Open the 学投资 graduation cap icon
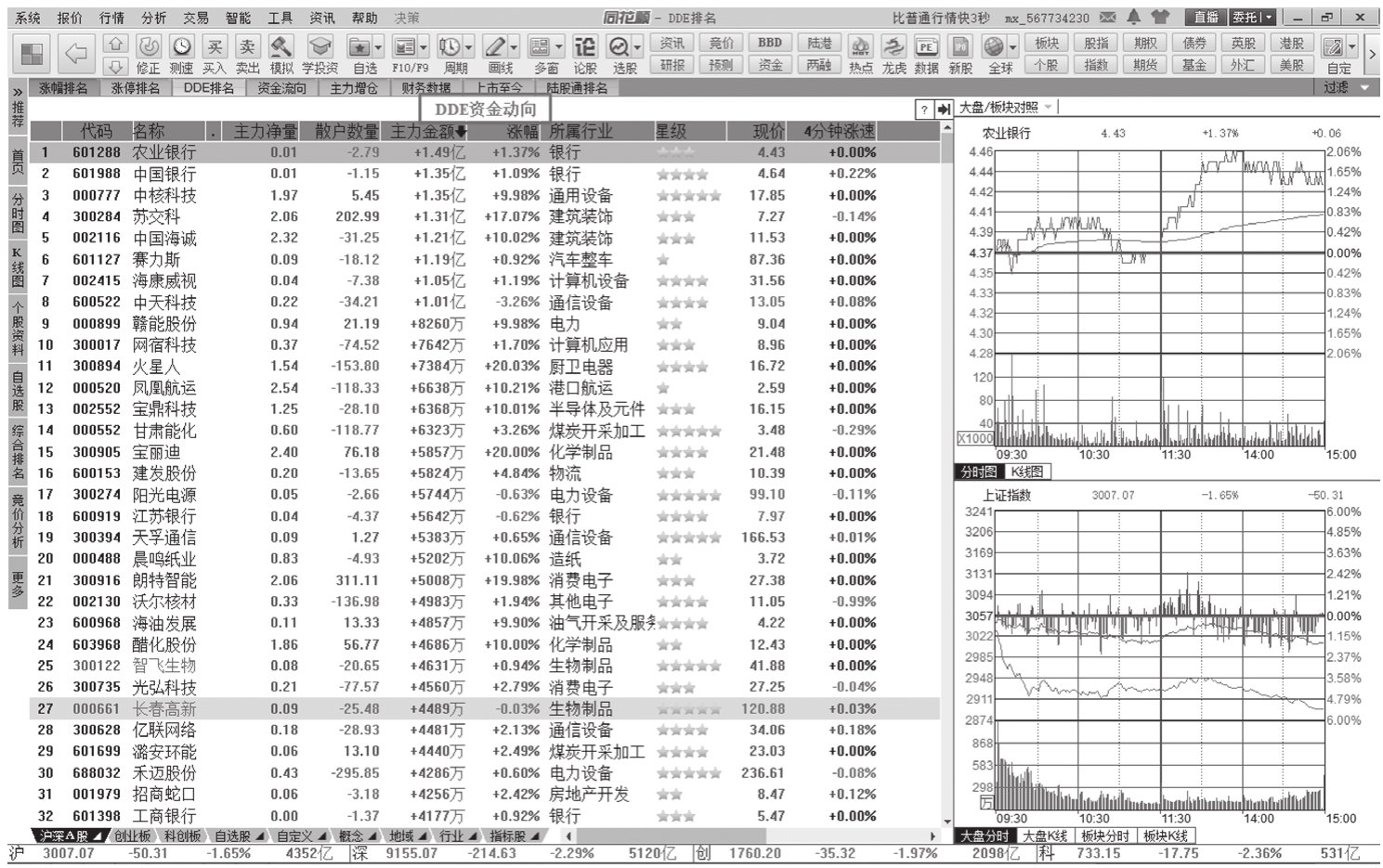Viewport: 1383px width, 868px height. click(320, 54)
